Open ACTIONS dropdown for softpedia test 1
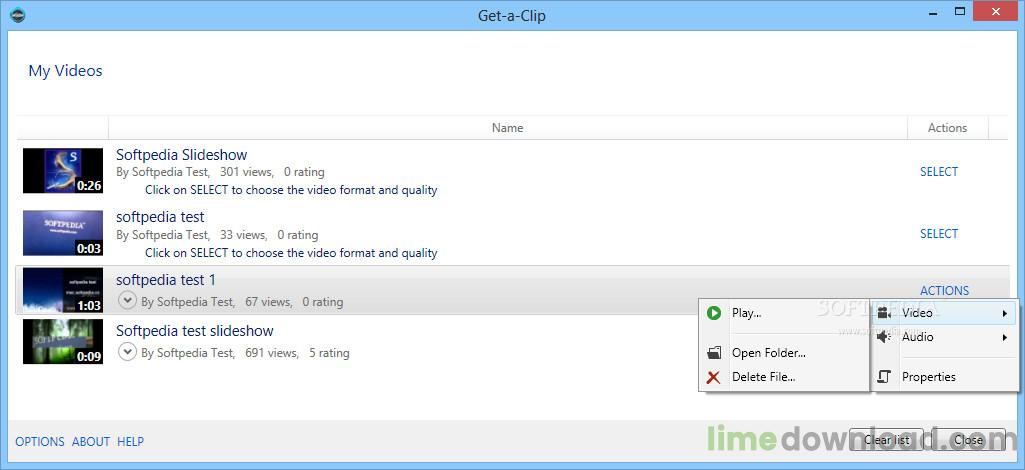The height and width of the screenshot is (470, 1025). pyautogui.click(x=945, y=290)
